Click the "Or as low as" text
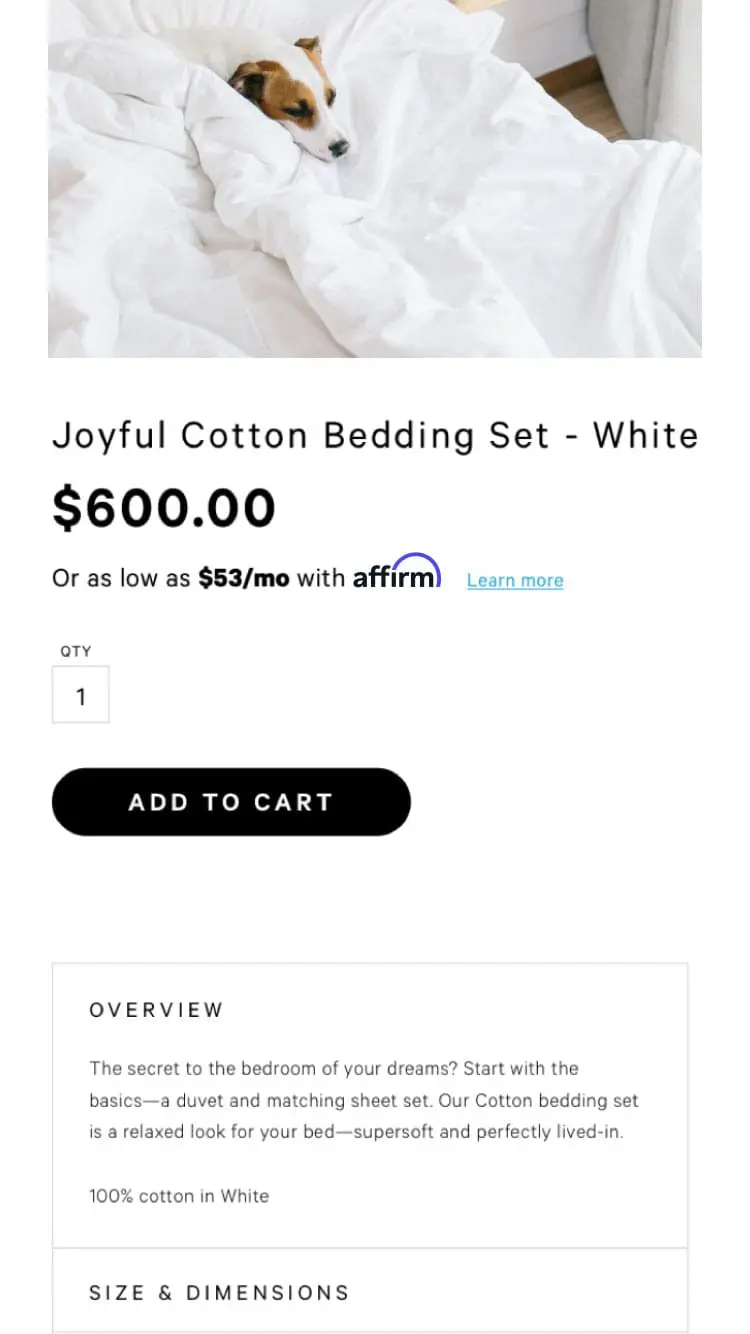The height and width of the screenshot is (1334, 750). (120, 578)
